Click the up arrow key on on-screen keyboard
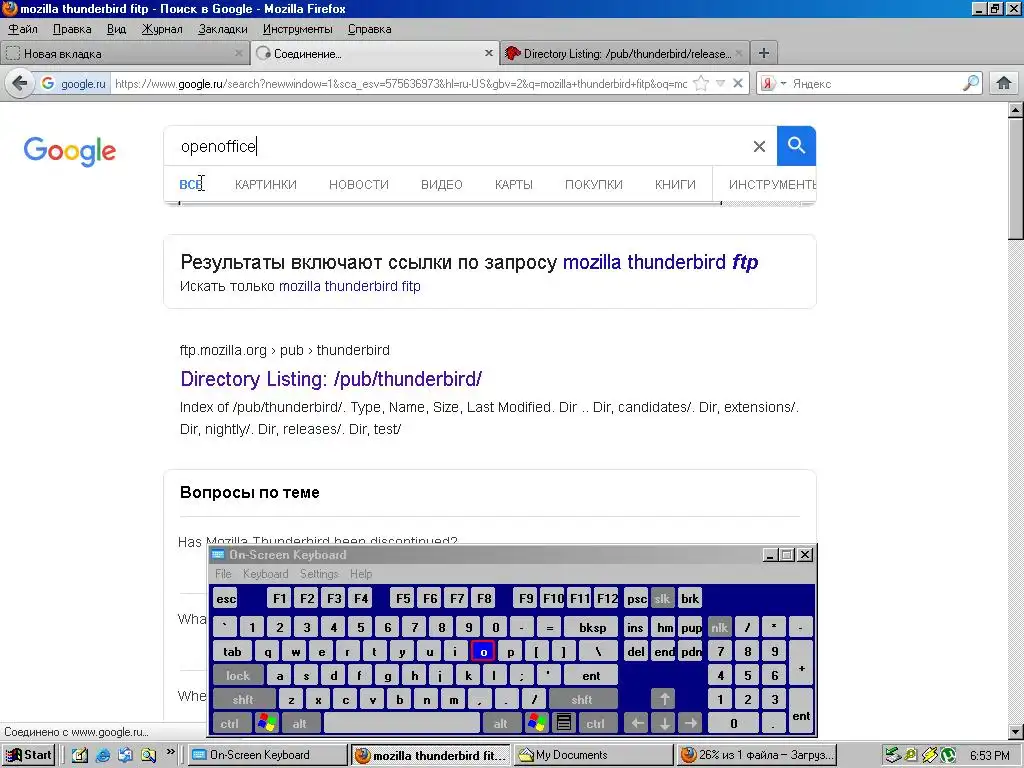This screenshot has width=1024, height=768. (664, 699)
